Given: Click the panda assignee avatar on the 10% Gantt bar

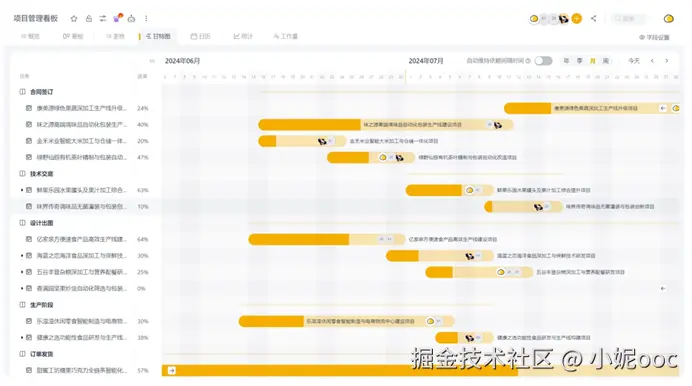Looking at the screenshot, I should [x=538, y=206].
